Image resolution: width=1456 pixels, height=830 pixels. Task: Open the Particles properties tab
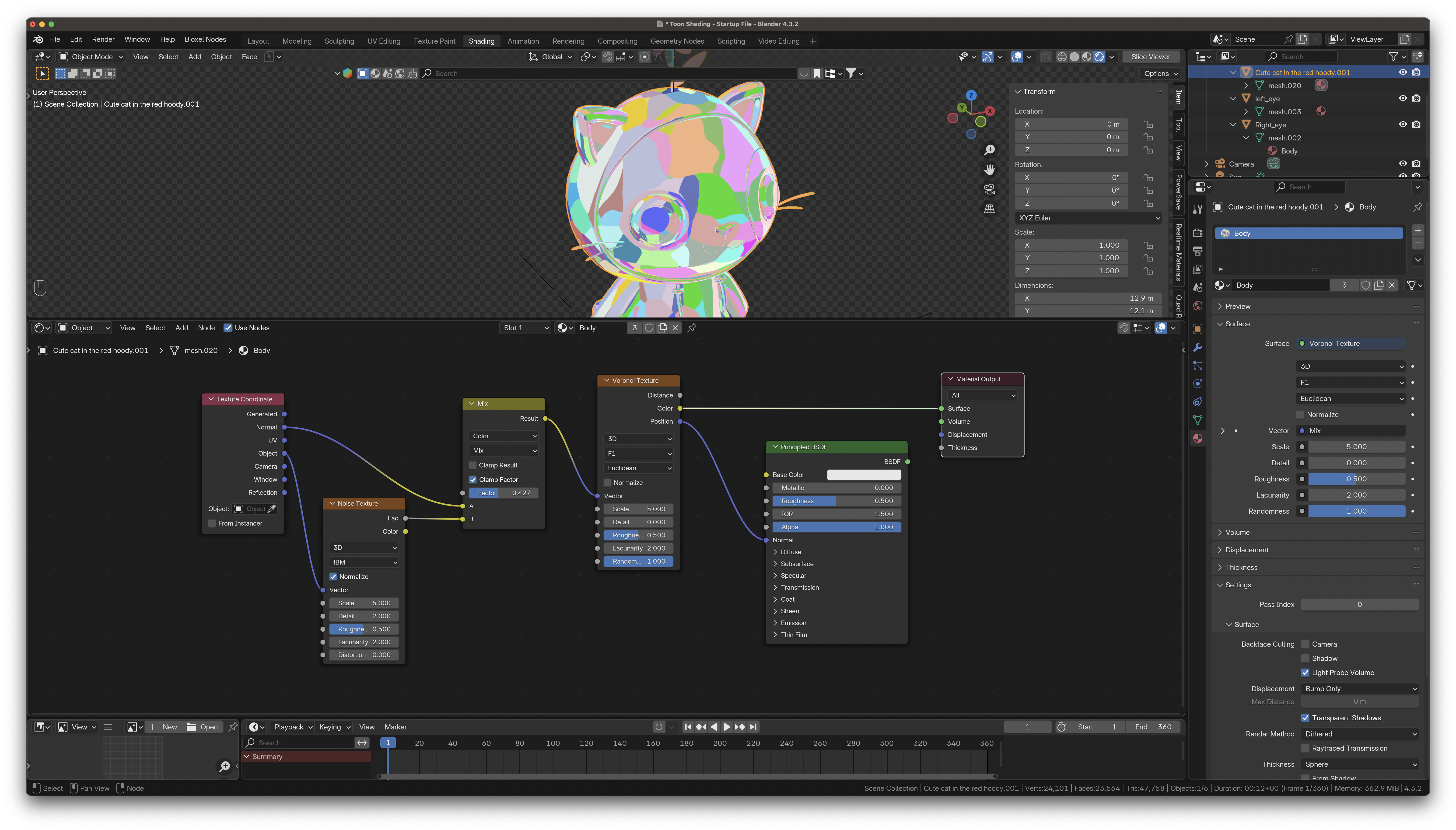(1198, 365)
